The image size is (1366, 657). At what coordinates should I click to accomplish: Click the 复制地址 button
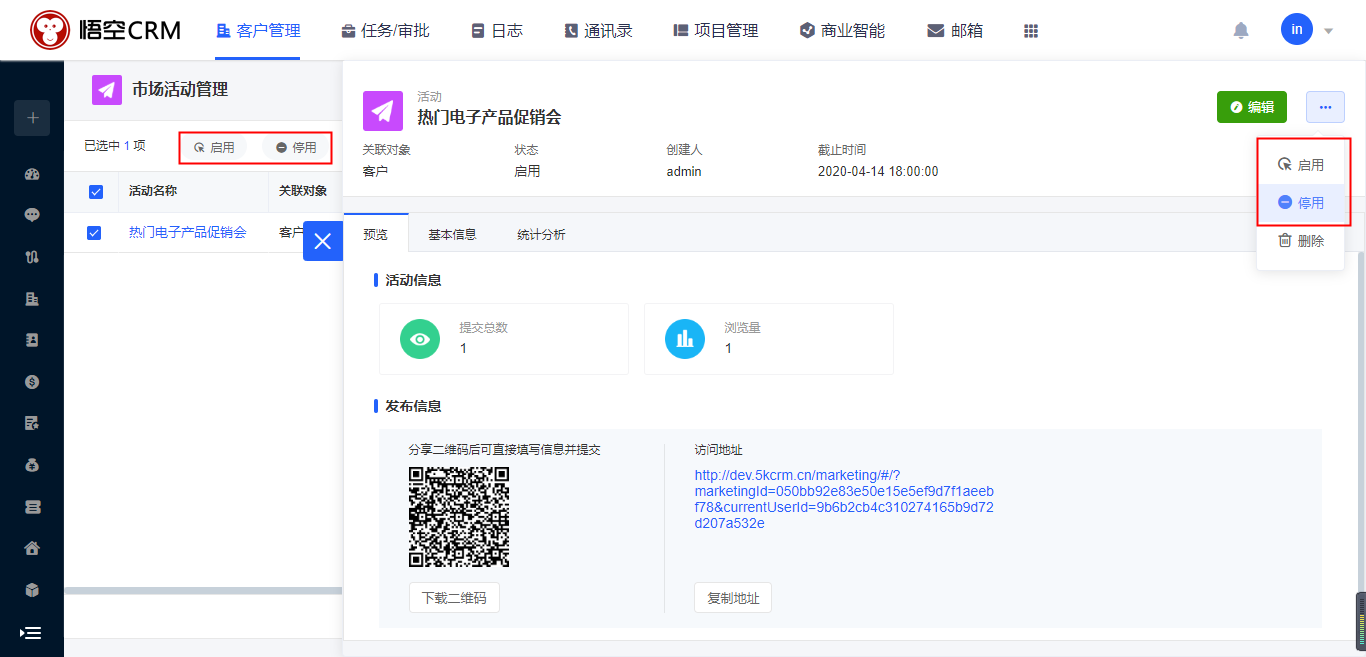point(732,598)
